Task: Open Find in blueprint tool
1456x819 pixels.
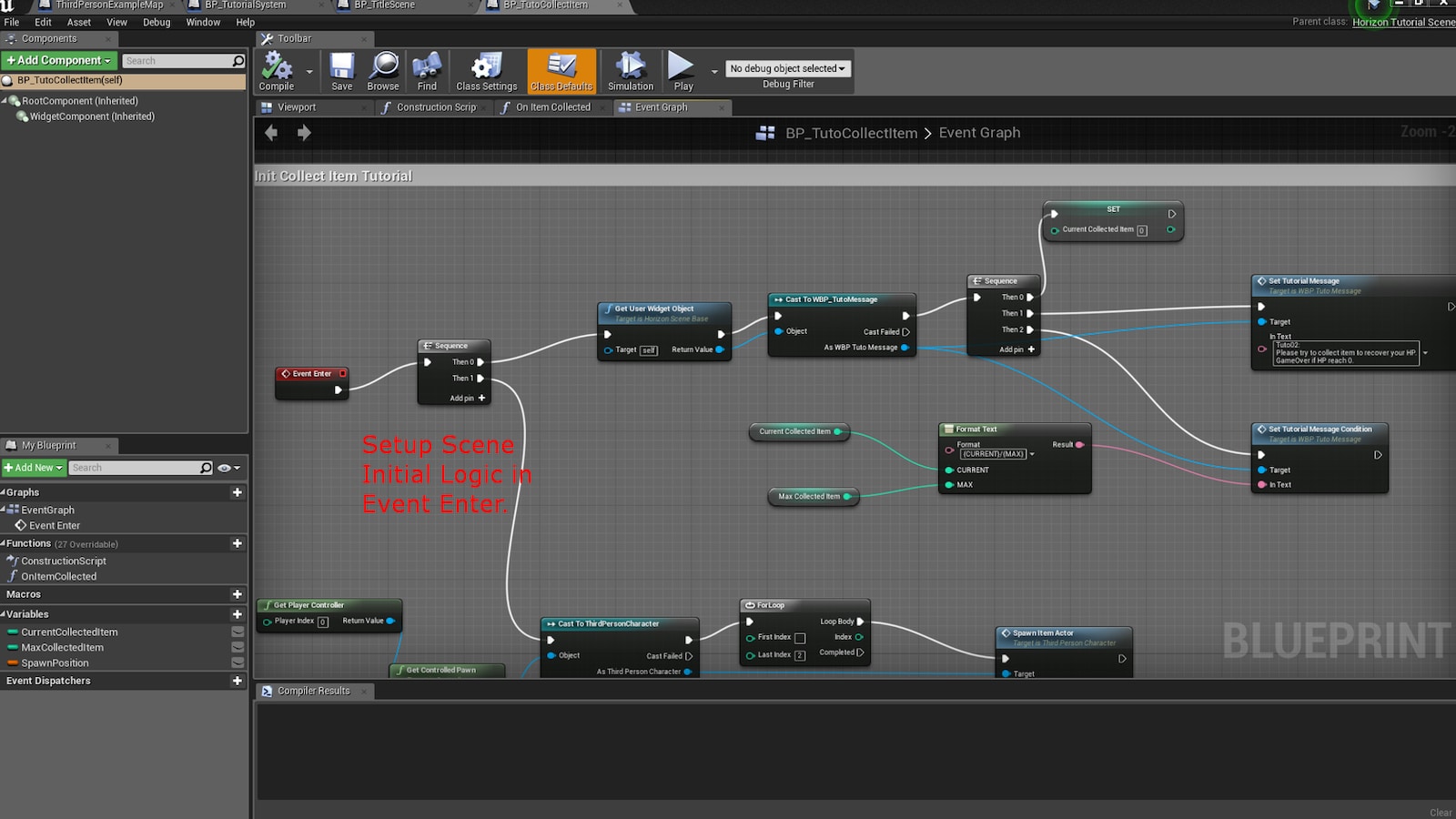Action: [x=427, y=71]
